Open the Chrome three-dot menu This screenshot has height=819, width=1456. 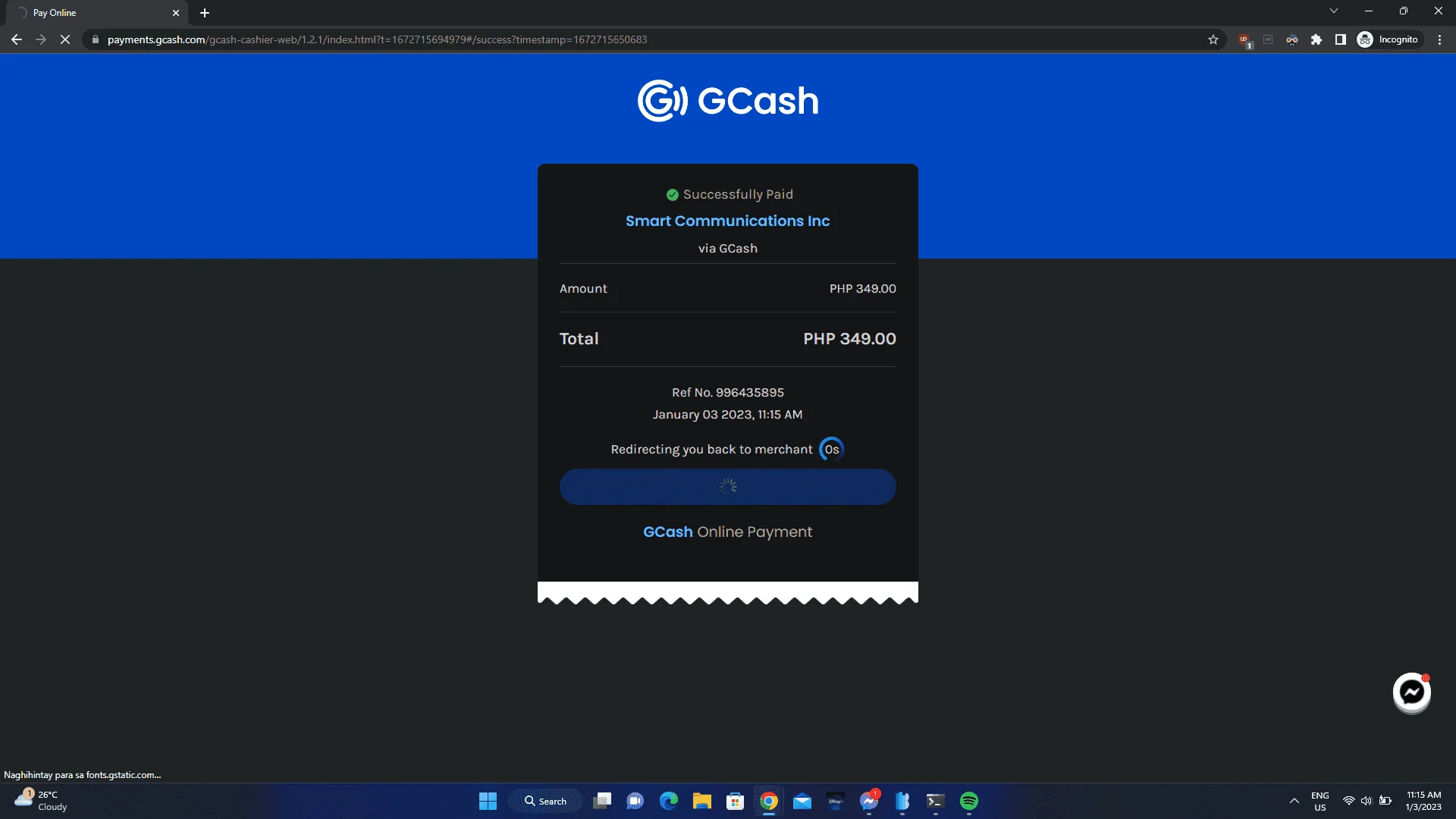(x=1439, y=39)
